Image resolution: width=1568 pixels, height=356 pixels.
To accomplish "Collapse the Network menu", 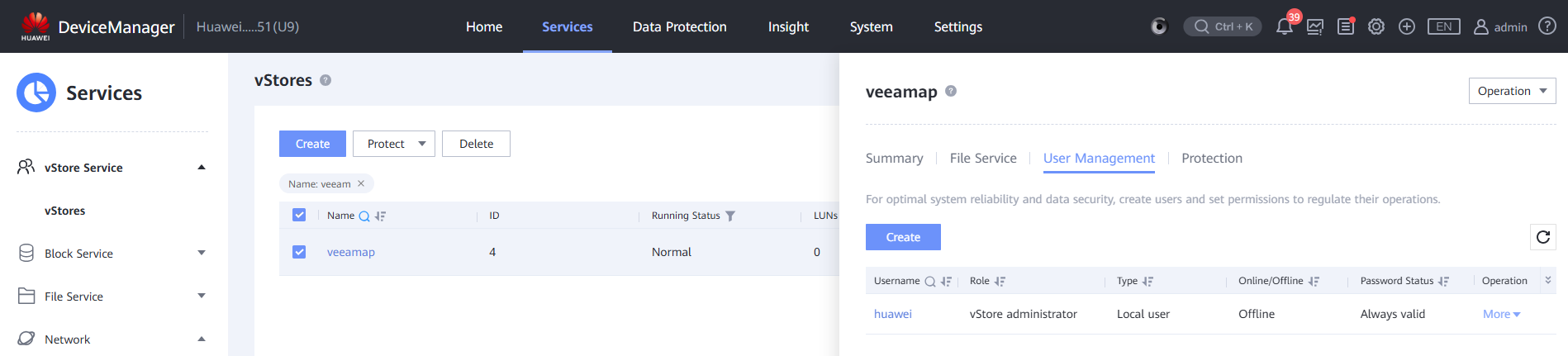I will [202, 339].
